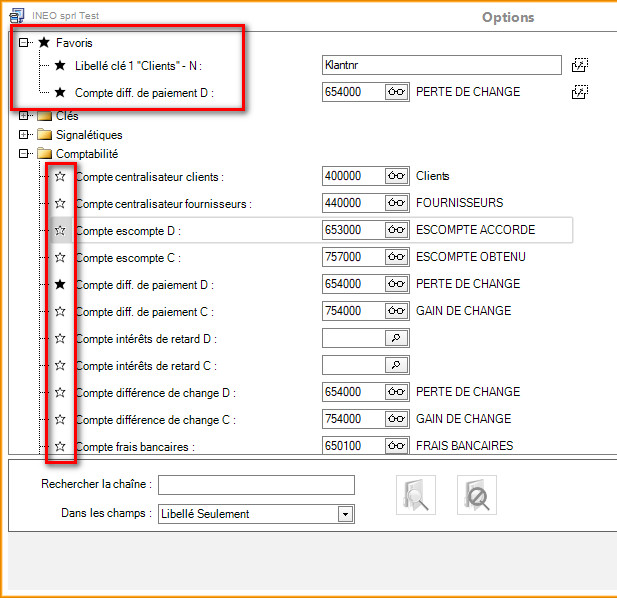Click the Klantnr label input field
The image size is (617, 598).
coord(440,65)
